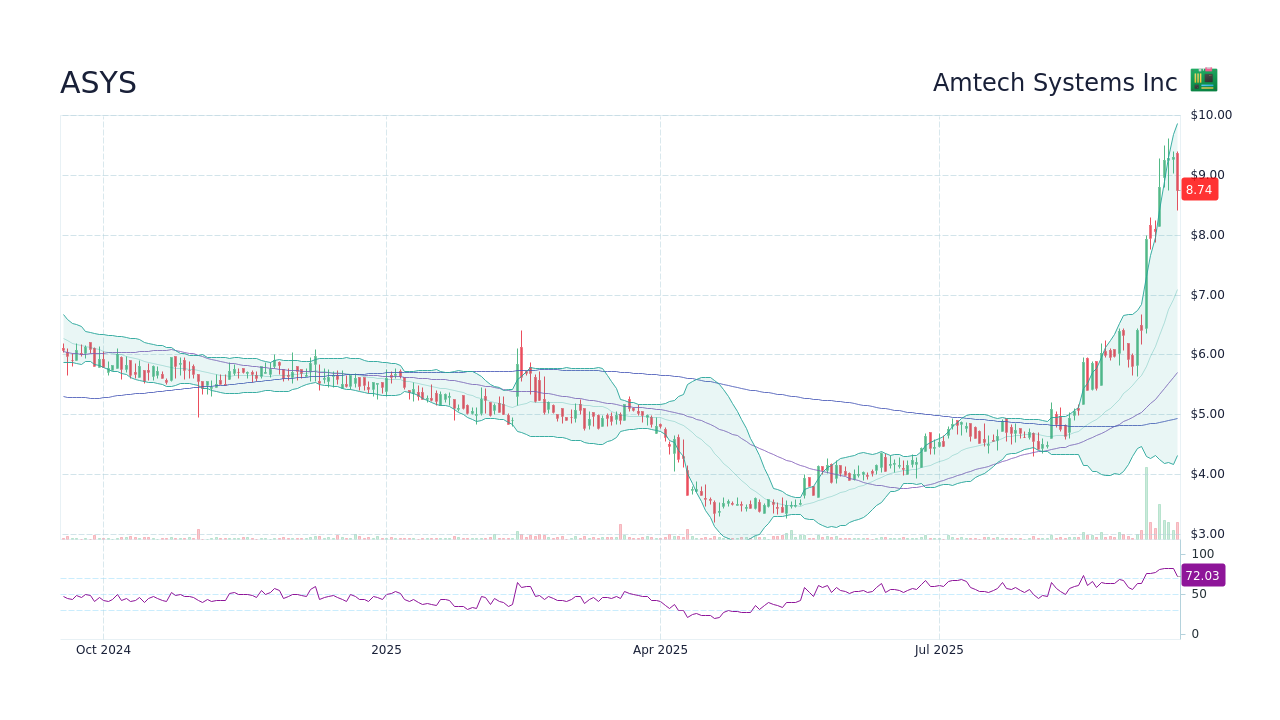
Task: Select the ASYS ticker heading
Action: (x=99, y=82)
